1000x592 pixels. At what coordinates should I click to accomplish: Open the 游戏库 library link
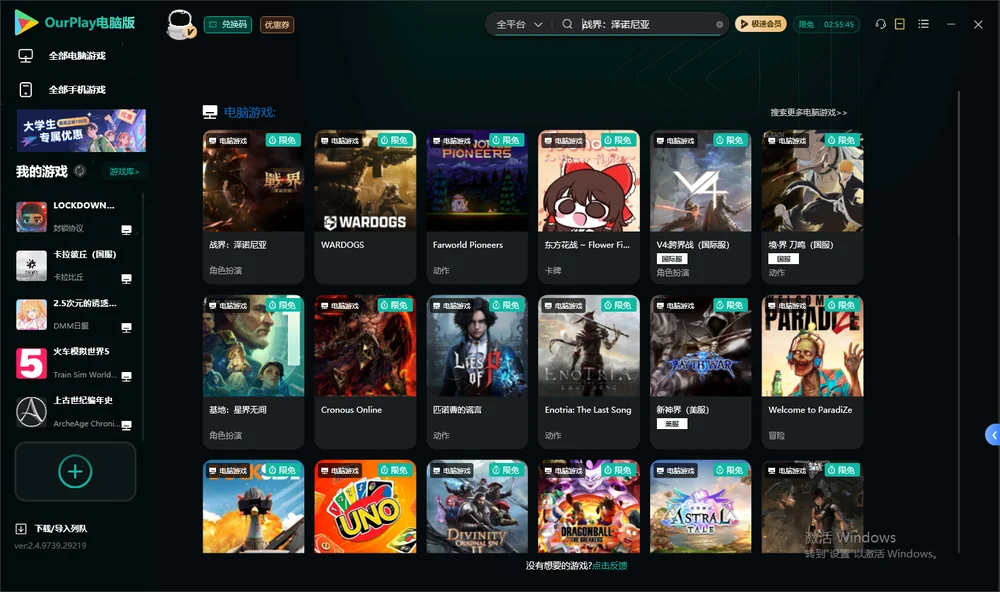[x=124, y=172]
